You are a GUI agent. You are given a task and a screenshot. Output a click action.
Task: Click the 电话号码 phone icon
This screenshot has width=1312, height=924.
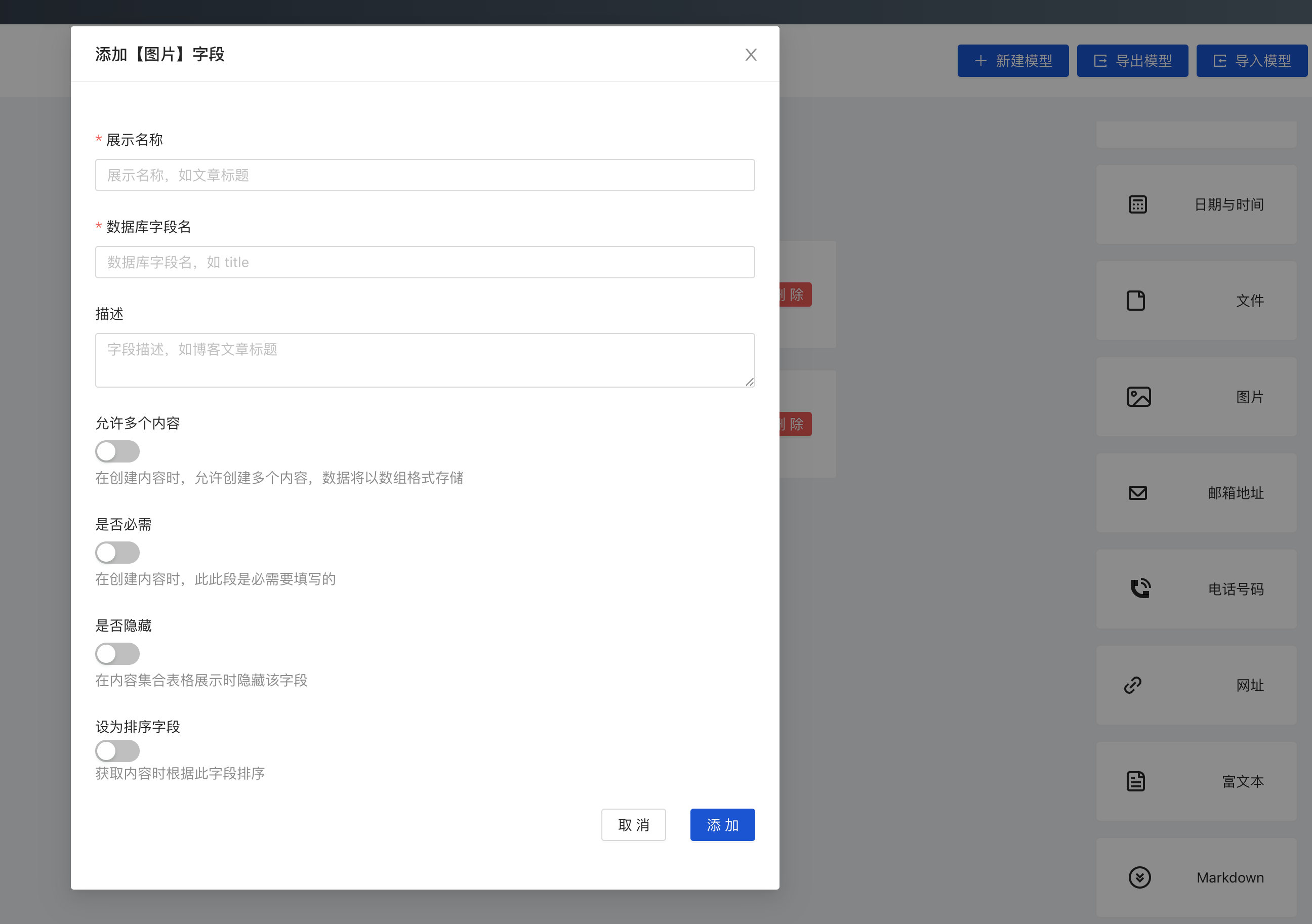[x=1139, y=589]
